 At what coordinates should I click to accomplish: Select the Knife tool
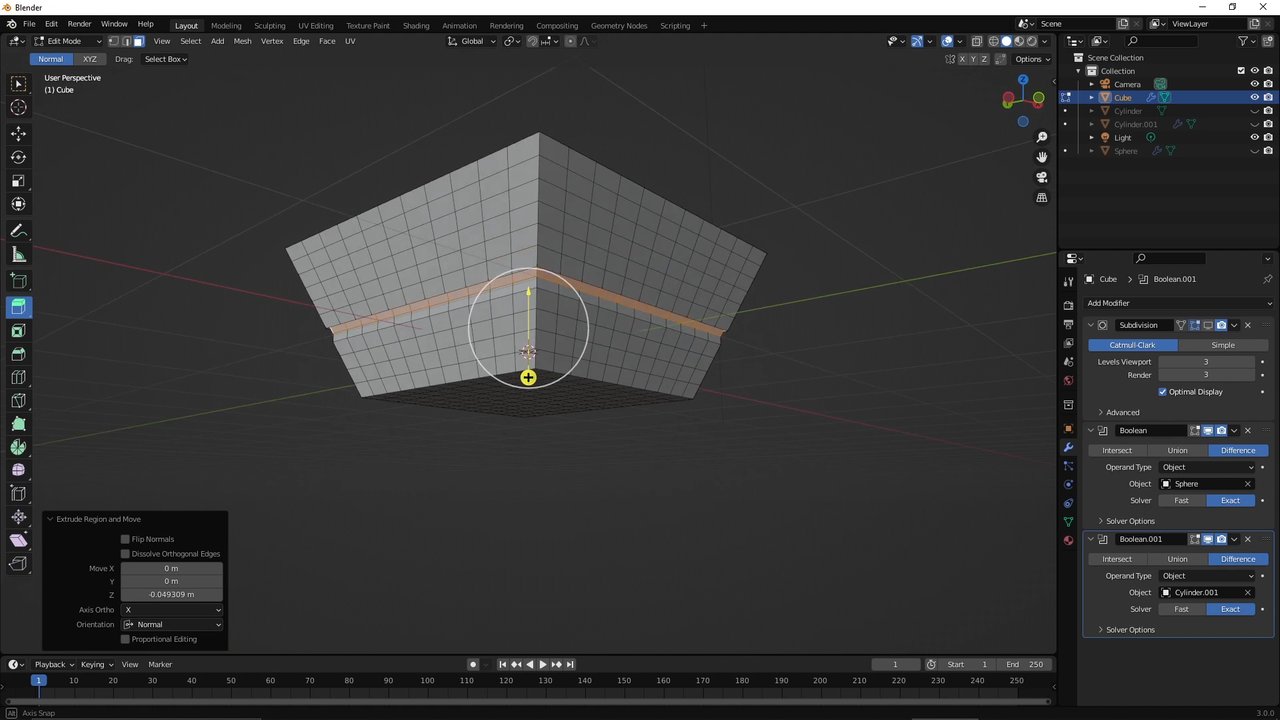click(x=18, y=401)
